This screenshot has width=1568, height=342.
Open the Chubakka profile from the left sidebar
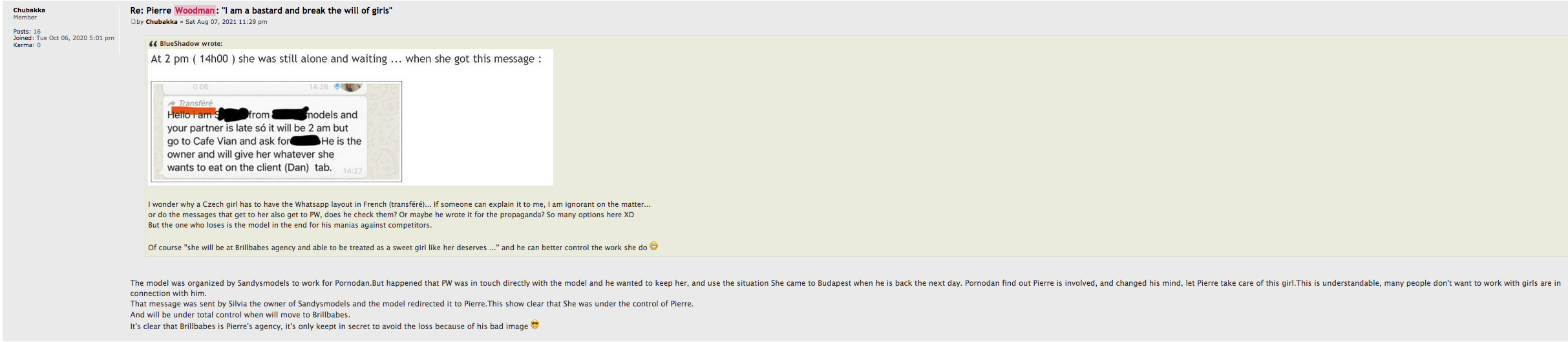click(29, 10)
